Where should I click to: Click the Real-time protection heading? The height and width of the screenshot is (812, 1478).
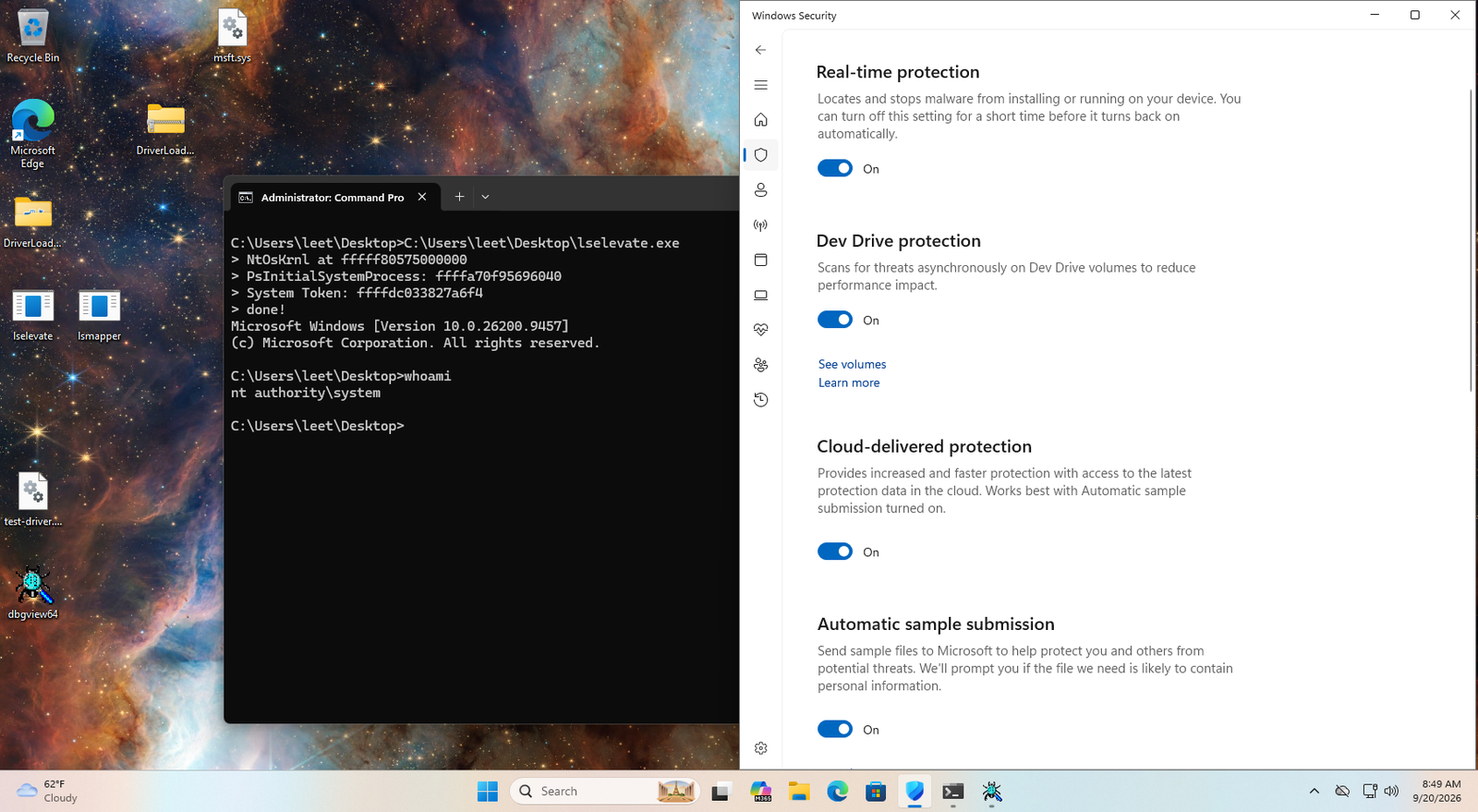click(898, 72)
